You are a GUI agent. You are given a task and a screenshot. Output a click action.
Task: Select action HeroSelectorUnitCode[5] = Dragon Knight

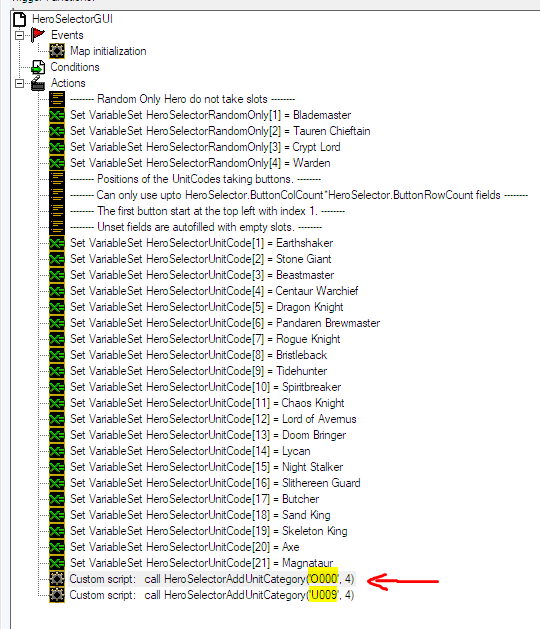207,307
